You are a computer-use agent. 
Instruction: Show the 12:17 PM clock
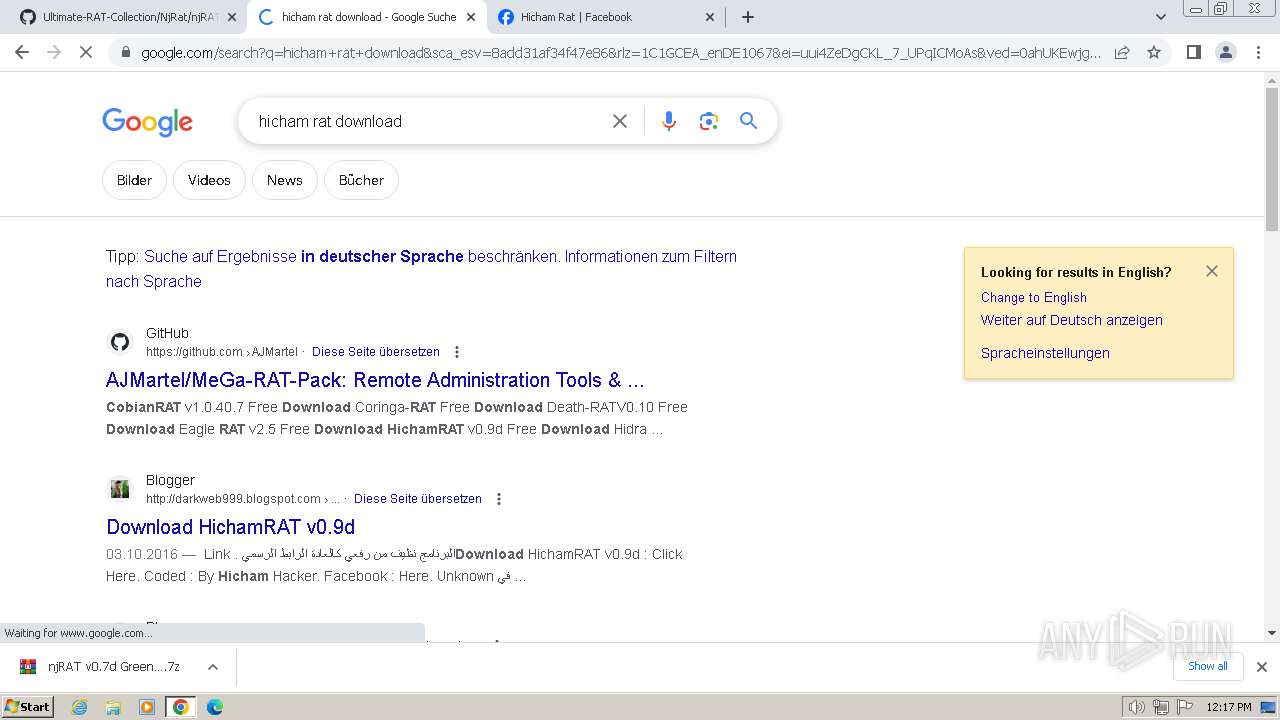[1229, 707]
